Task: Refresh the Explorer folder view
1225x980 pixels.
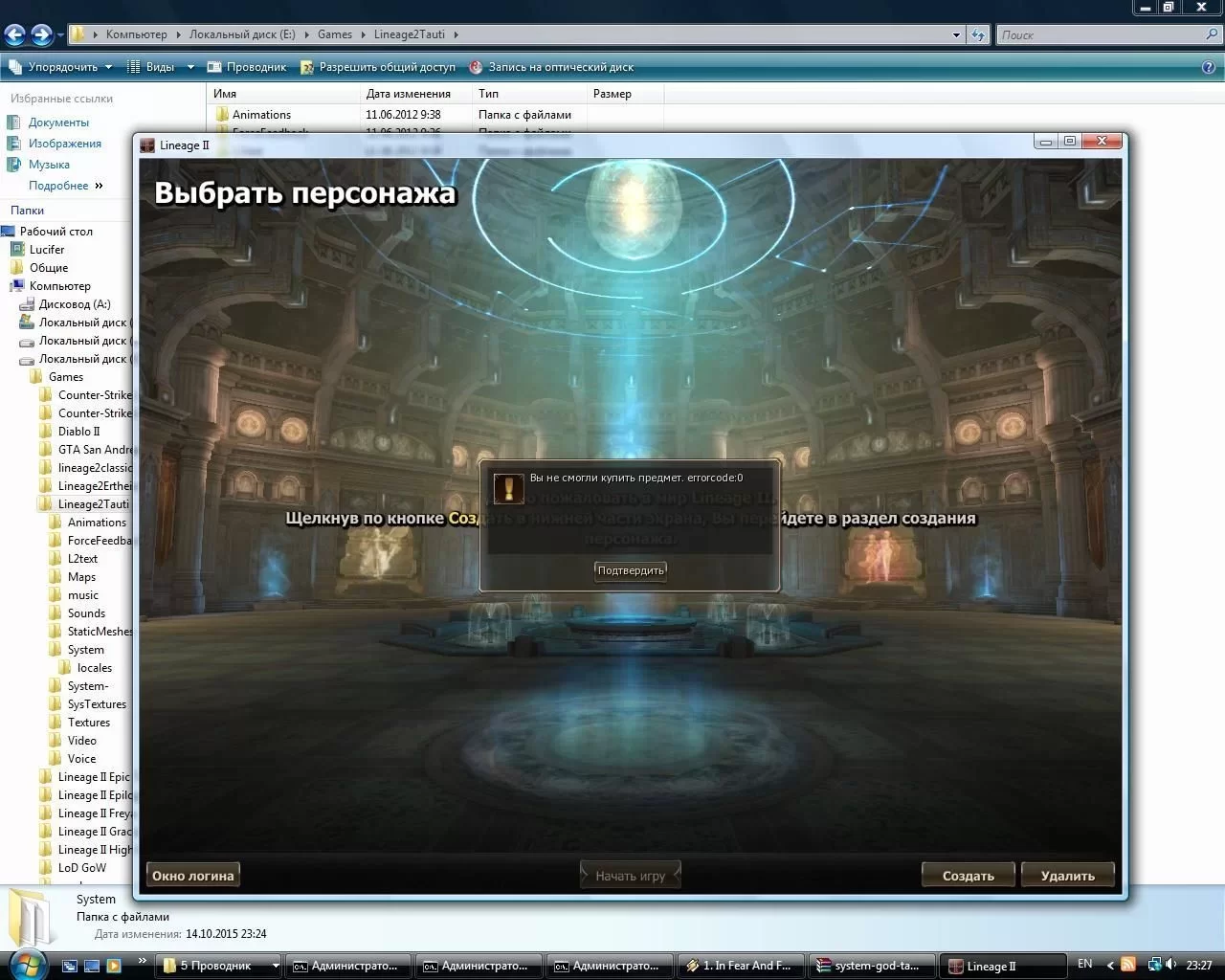Action: point(978,35)
